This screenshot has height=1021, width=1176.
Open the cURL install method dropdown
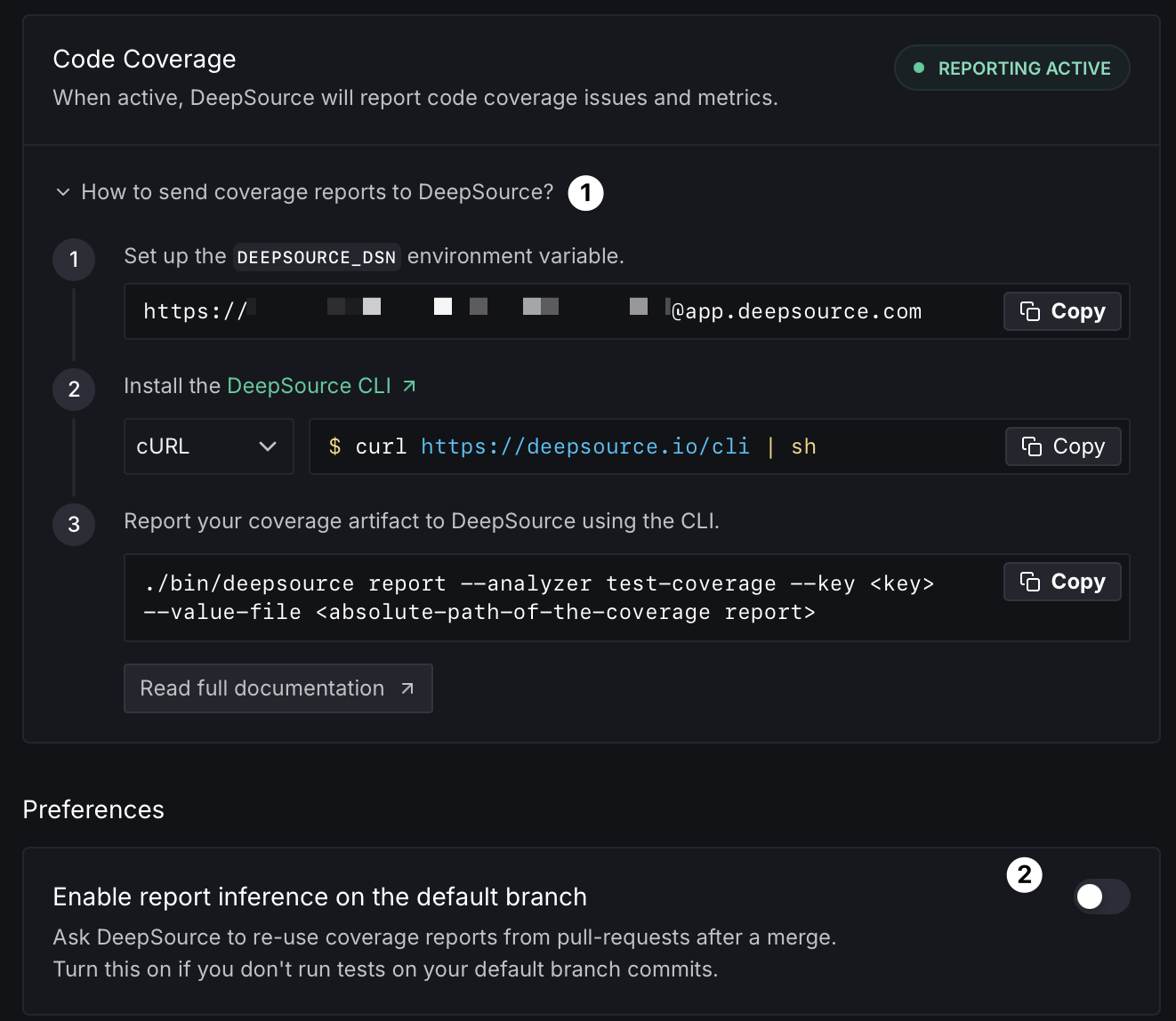tap(208, 446)
